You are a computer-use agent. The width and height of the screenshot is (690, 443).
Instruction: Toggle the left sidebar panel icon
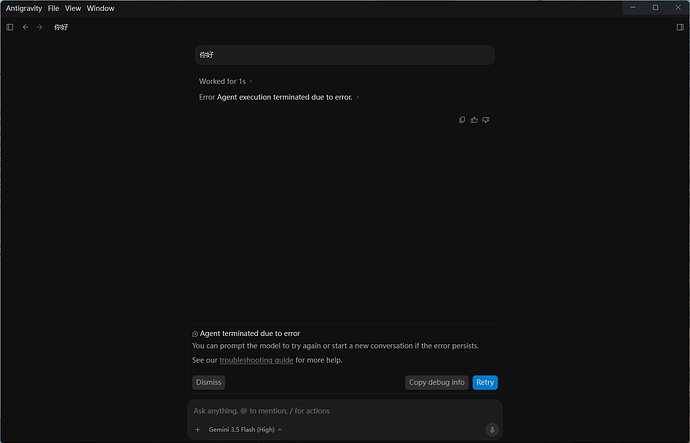click(x=10, y=27)
